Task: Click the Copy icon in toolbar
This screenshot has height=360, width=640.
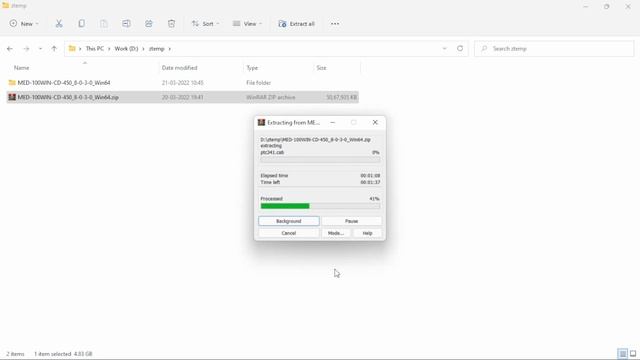Action: [81, 24]
